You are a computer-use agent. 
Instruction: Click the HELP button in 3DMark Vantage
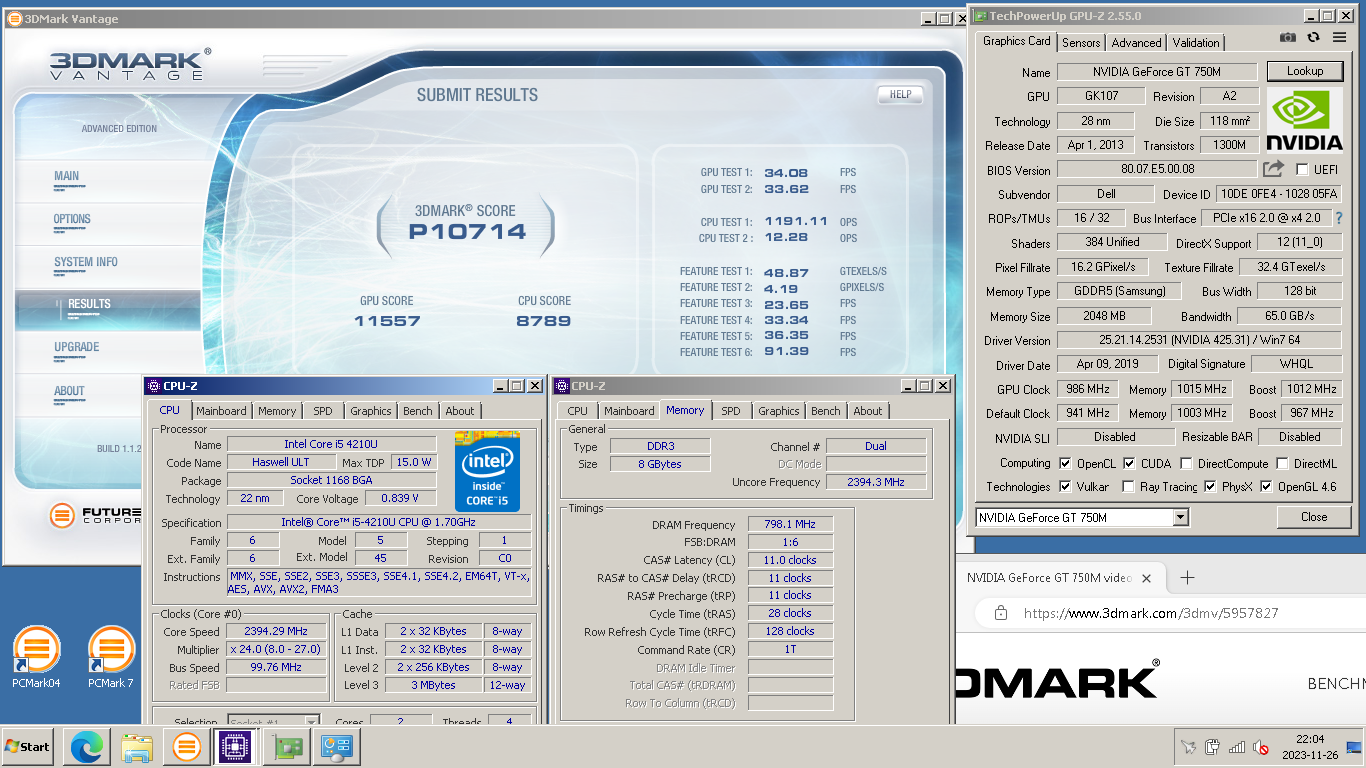(900, 94)
